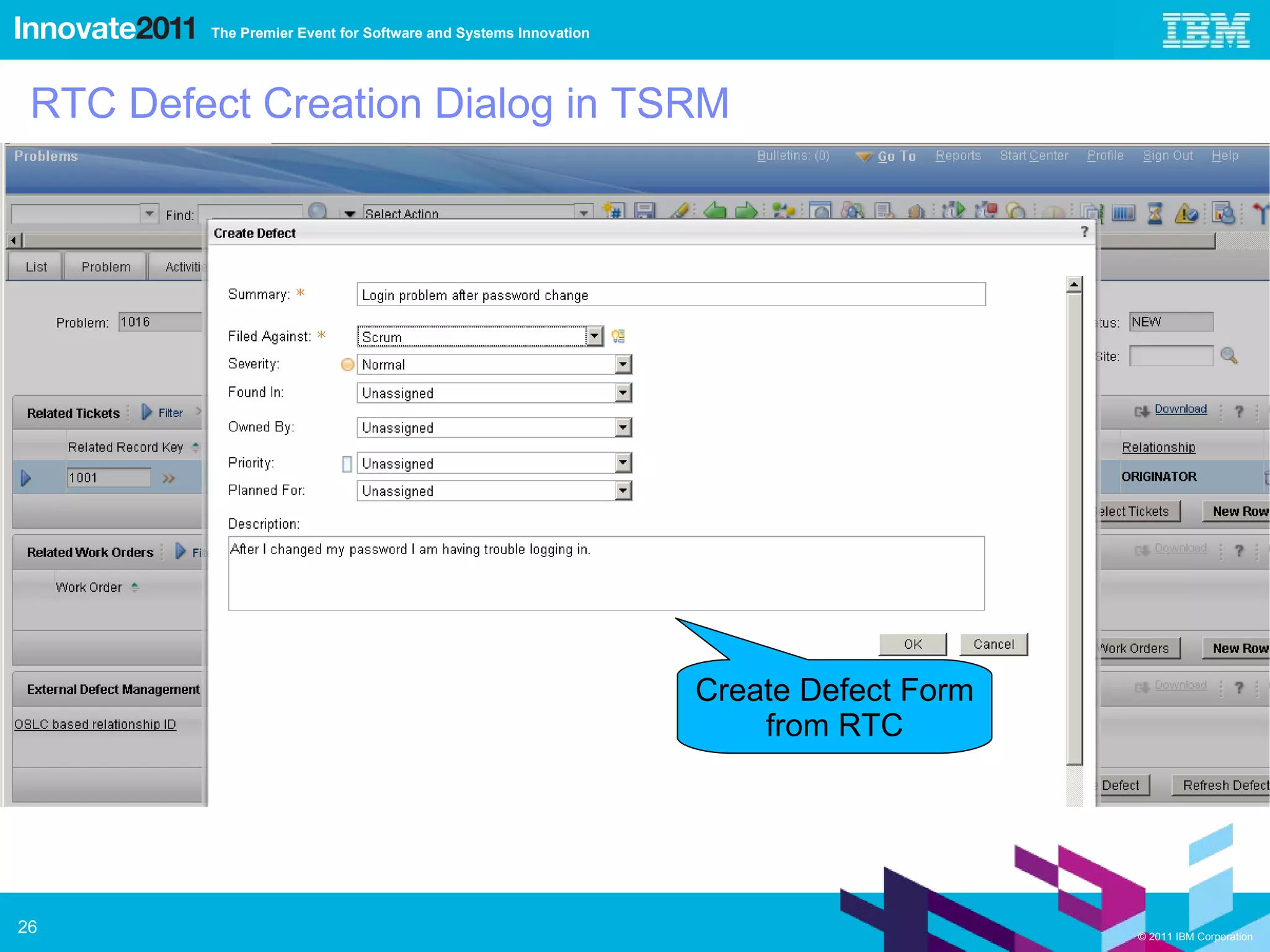Click the Select Tickets button
This screenshot has height=952, width=1270.
[1139, 511]
